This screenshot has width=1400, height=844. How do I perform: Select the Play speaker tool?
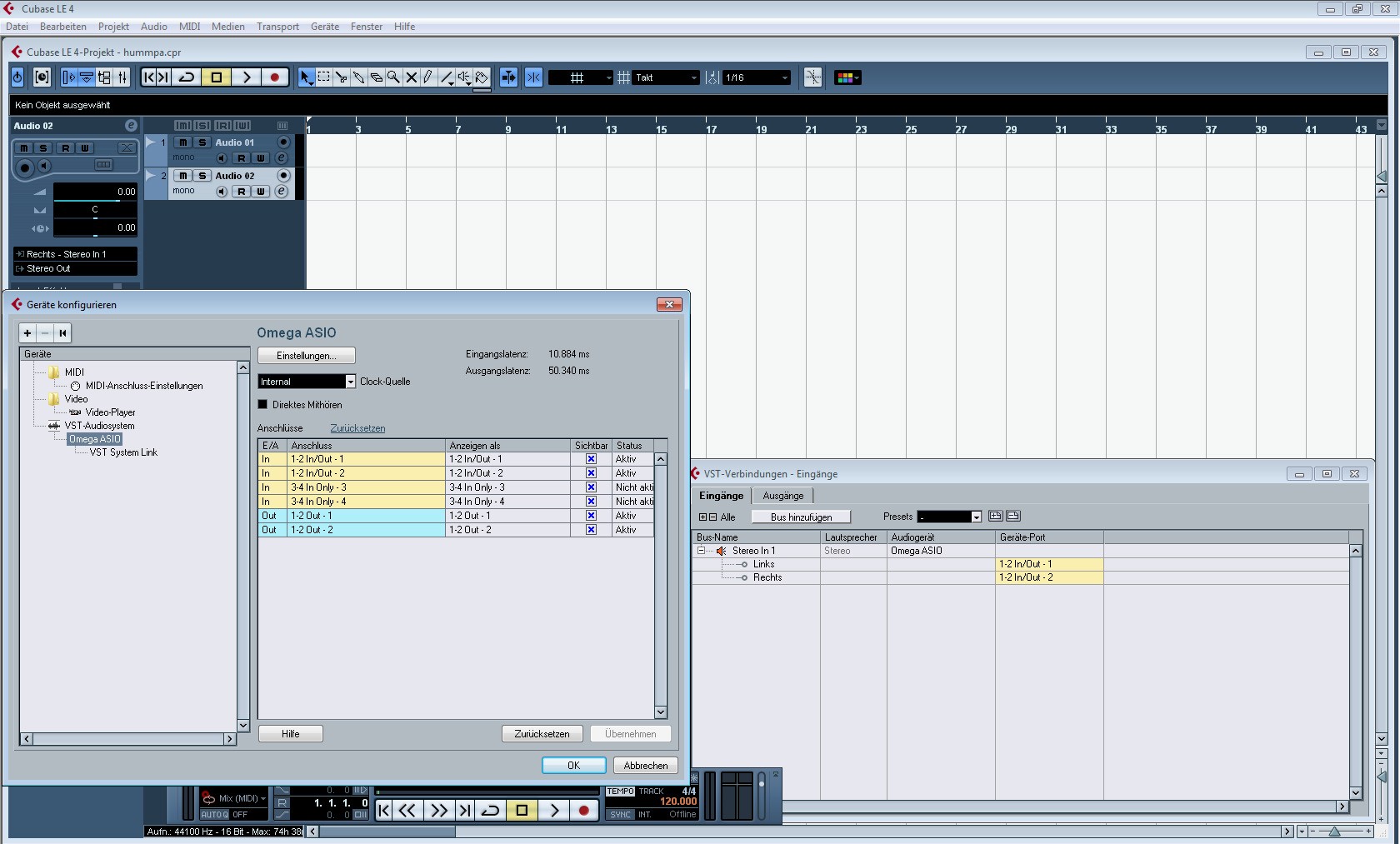click(464, 77)
